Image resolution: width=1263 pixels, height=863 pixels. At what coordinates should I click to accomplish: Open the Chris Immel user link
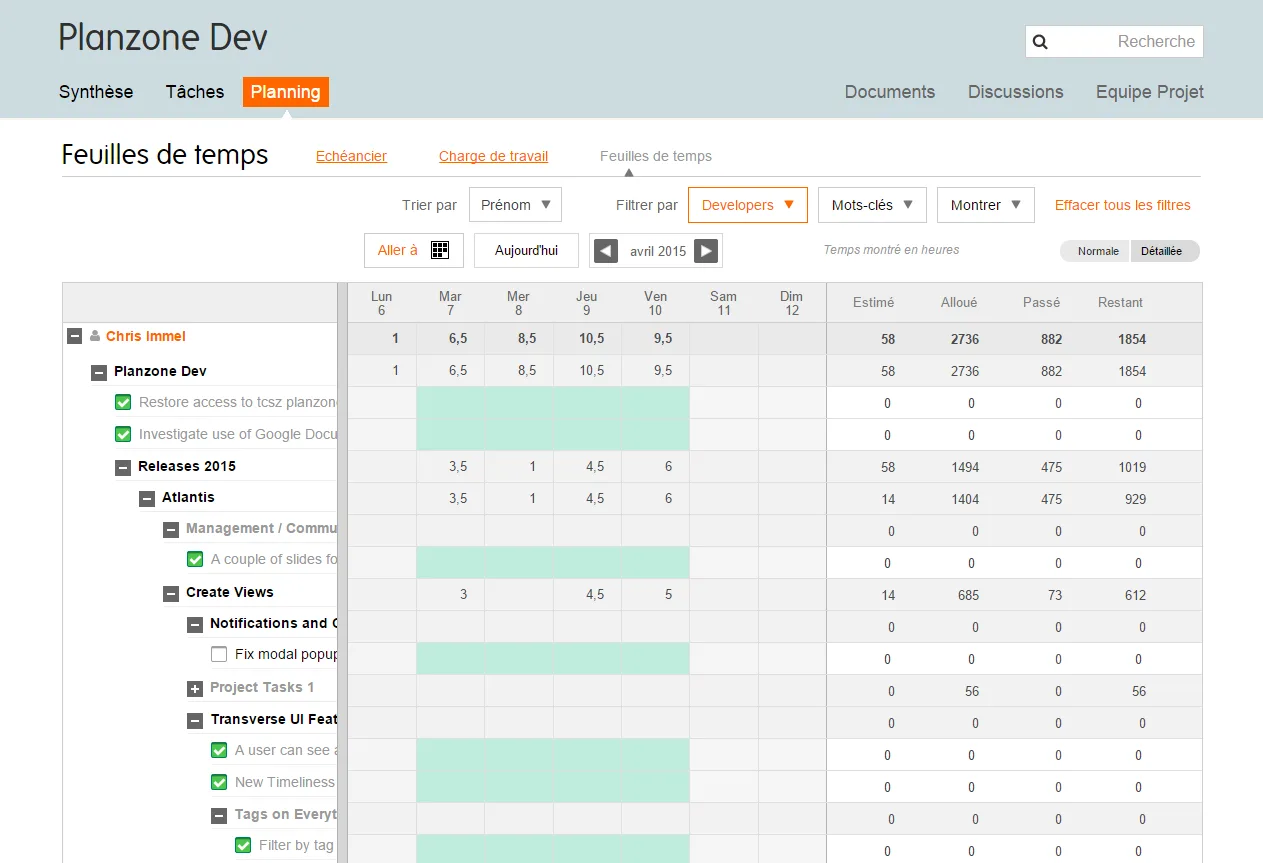click(x=146, y=336)
